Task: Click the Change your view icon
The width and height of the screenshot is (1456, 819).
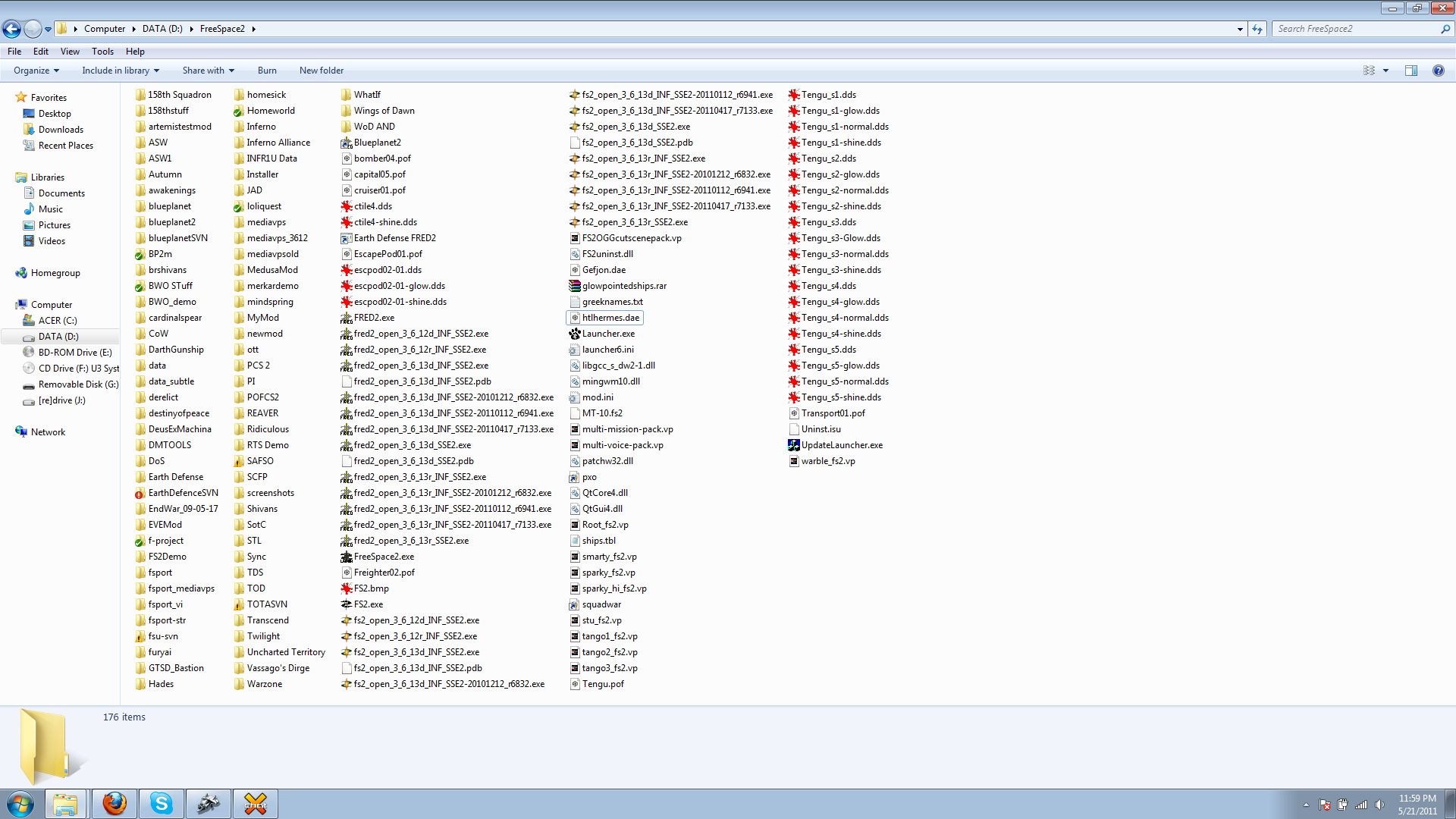Action: click(1369, 71)
